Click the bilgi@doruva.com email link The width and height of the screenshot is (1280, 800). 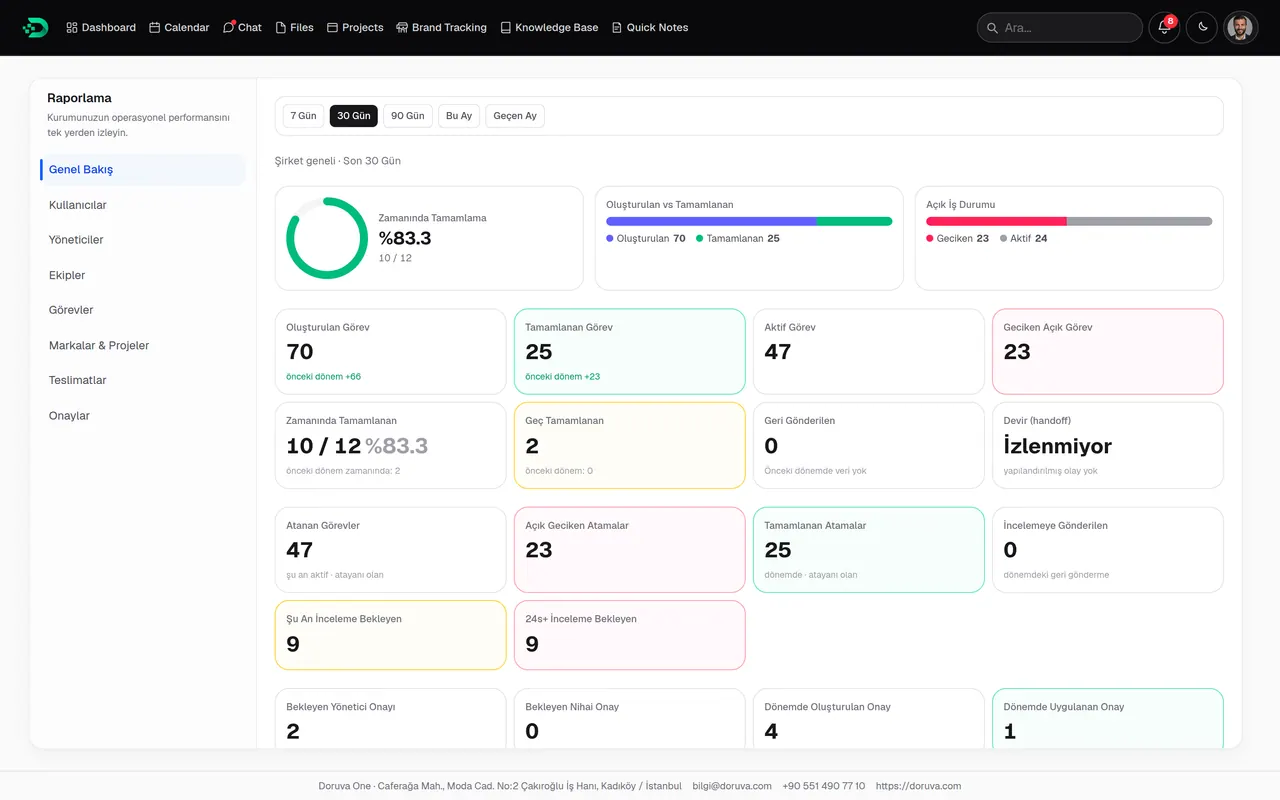pos(732,786)
